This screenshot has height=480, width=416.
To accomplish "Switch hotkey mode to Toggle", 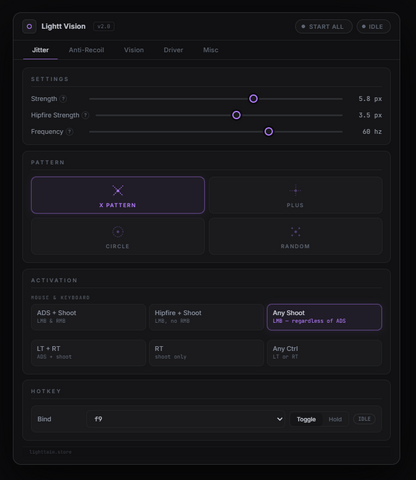I will point(306,419).
